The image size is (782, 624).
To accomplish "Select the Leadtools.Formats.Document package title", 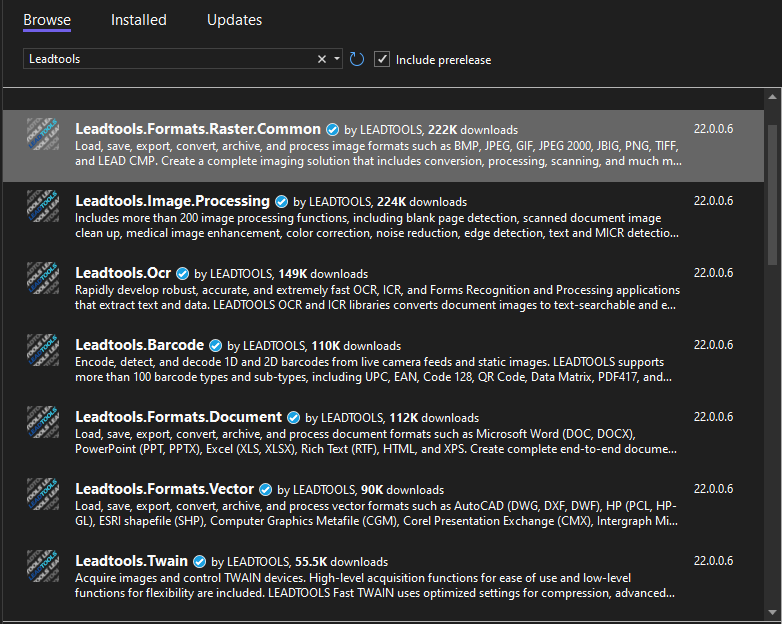I will (179, 416).
